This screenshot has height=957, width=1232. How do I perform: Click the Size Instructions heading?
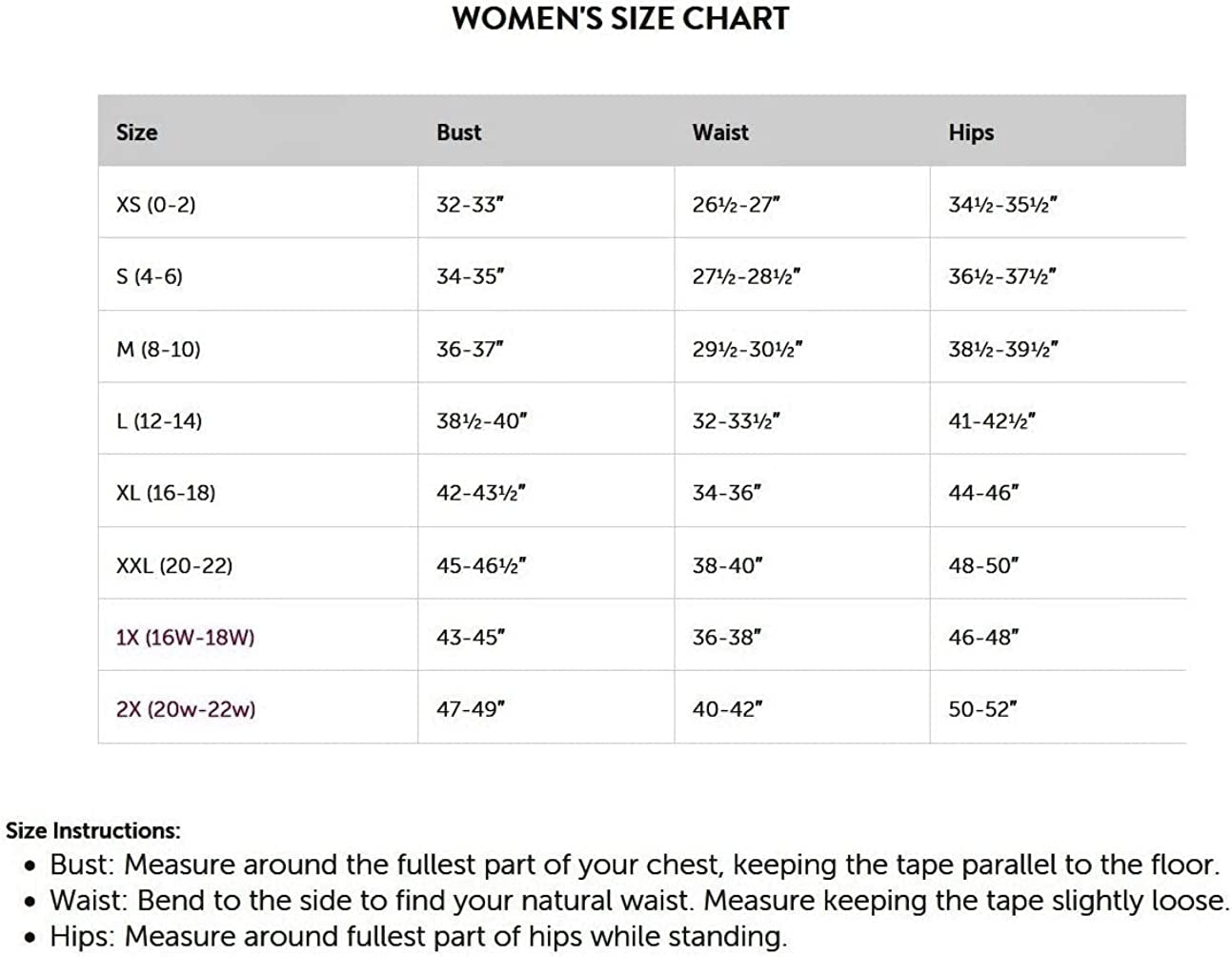tap(92, 830)
